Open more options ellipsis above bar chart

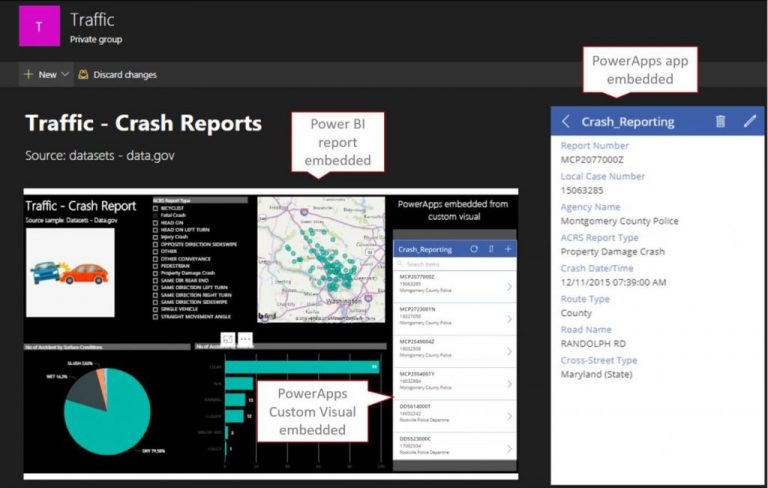point(245,339)
